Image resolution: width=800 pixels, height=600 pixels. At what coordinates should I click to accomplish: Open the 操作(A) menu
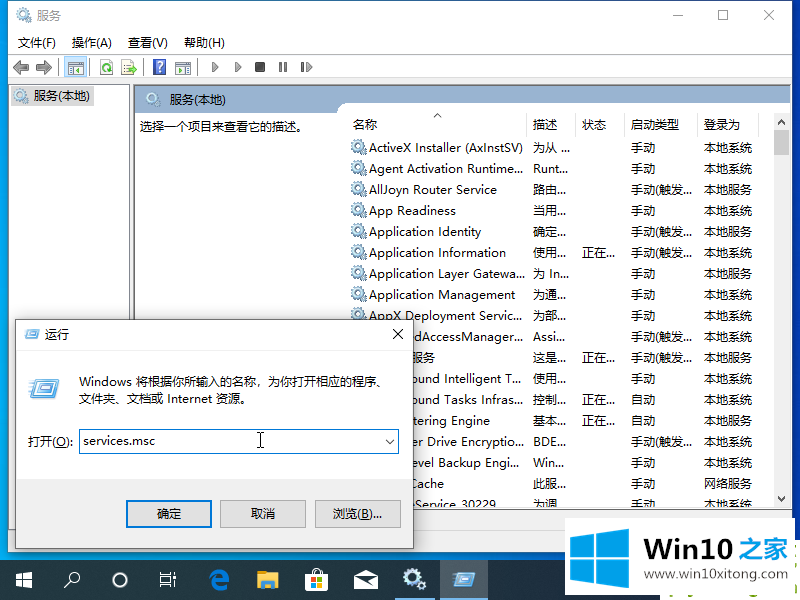pos(91,43)
